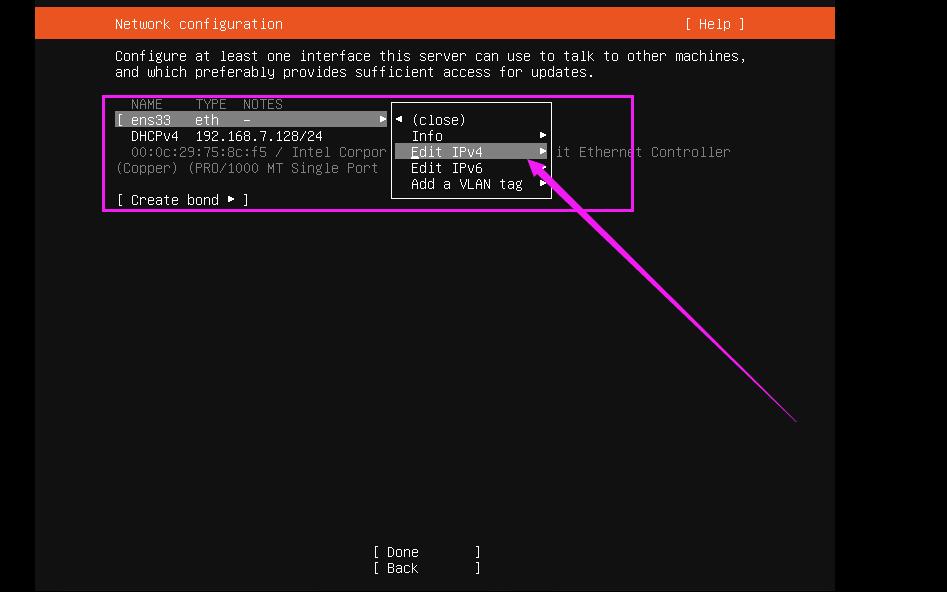
Task: Click the NAME column header
Action: (x=147, y=104)
